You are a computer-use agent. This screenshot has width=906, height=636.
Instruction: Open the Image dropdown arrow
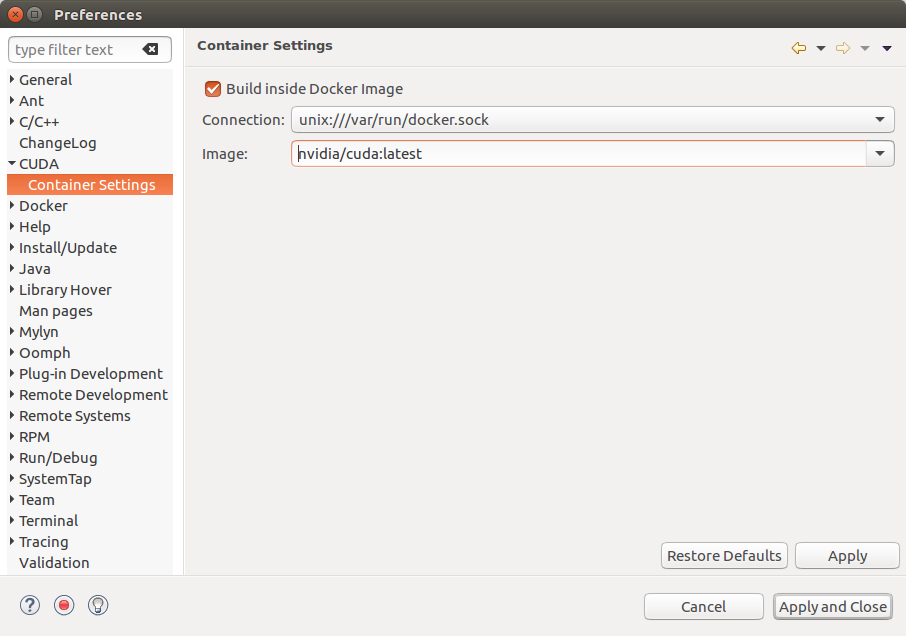[879, 153]
